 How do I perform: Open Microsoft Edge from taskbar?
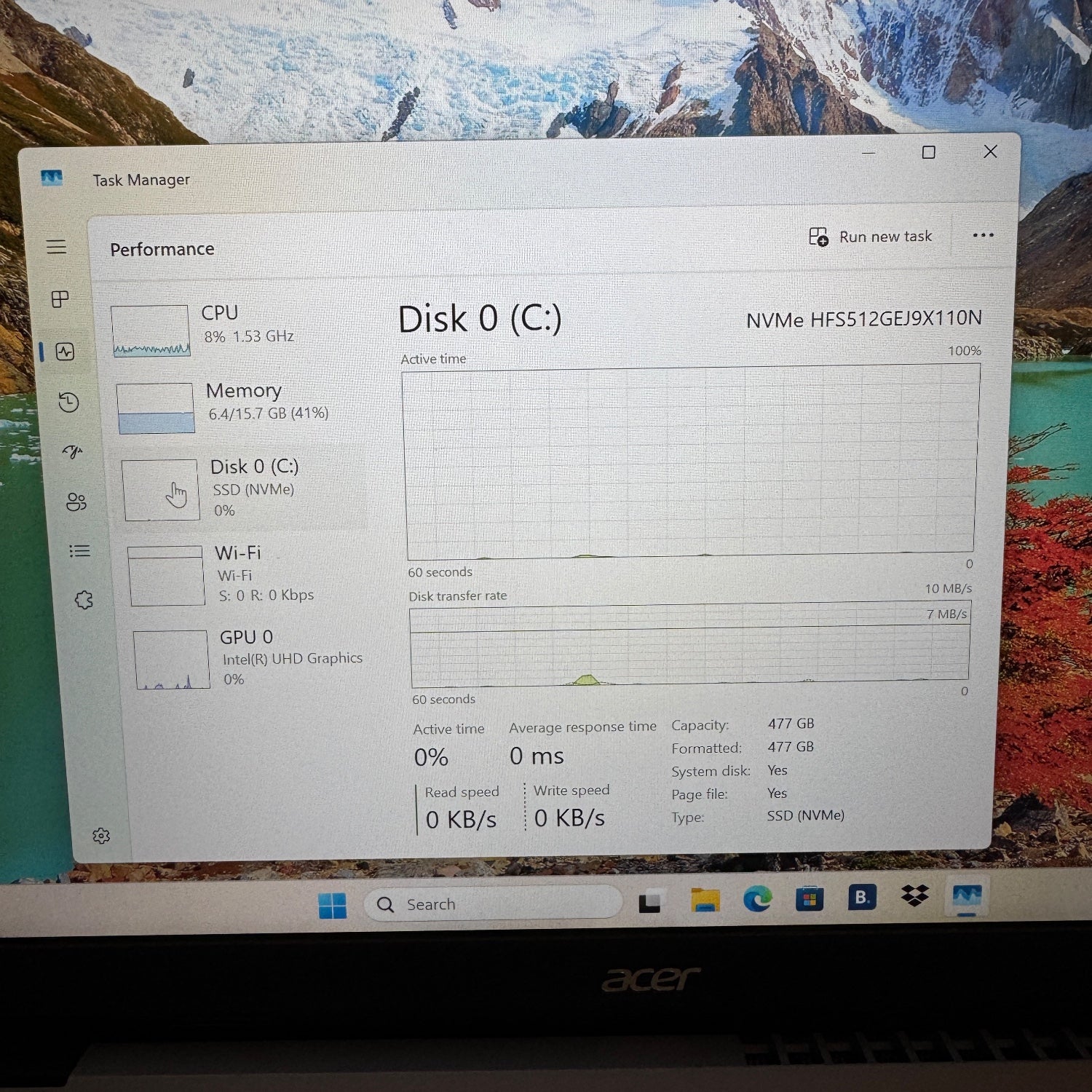tap(757, 901)
